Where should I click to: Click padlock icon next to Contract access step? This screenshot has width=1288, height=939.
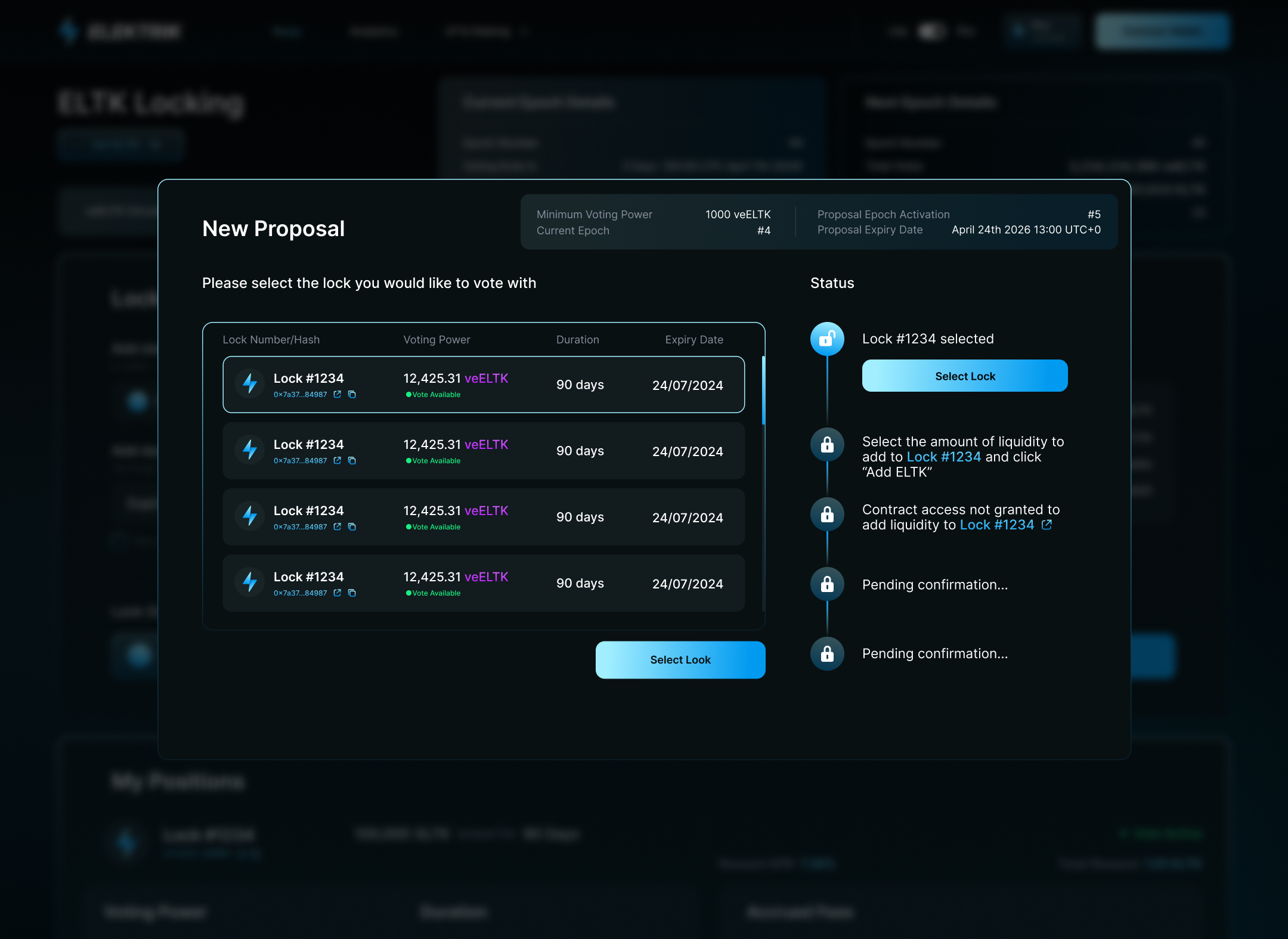click(827, 514)
